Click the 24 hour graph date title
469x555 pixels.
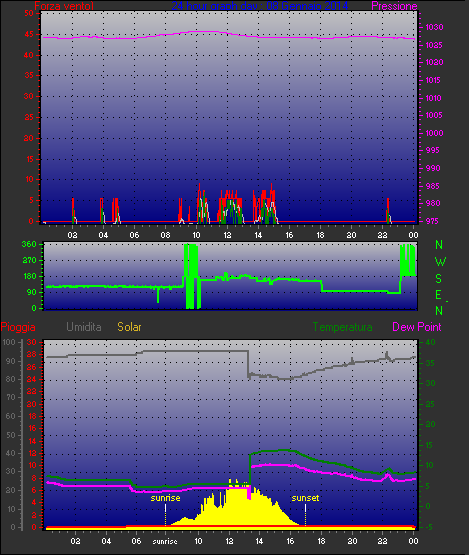(260, 6)
